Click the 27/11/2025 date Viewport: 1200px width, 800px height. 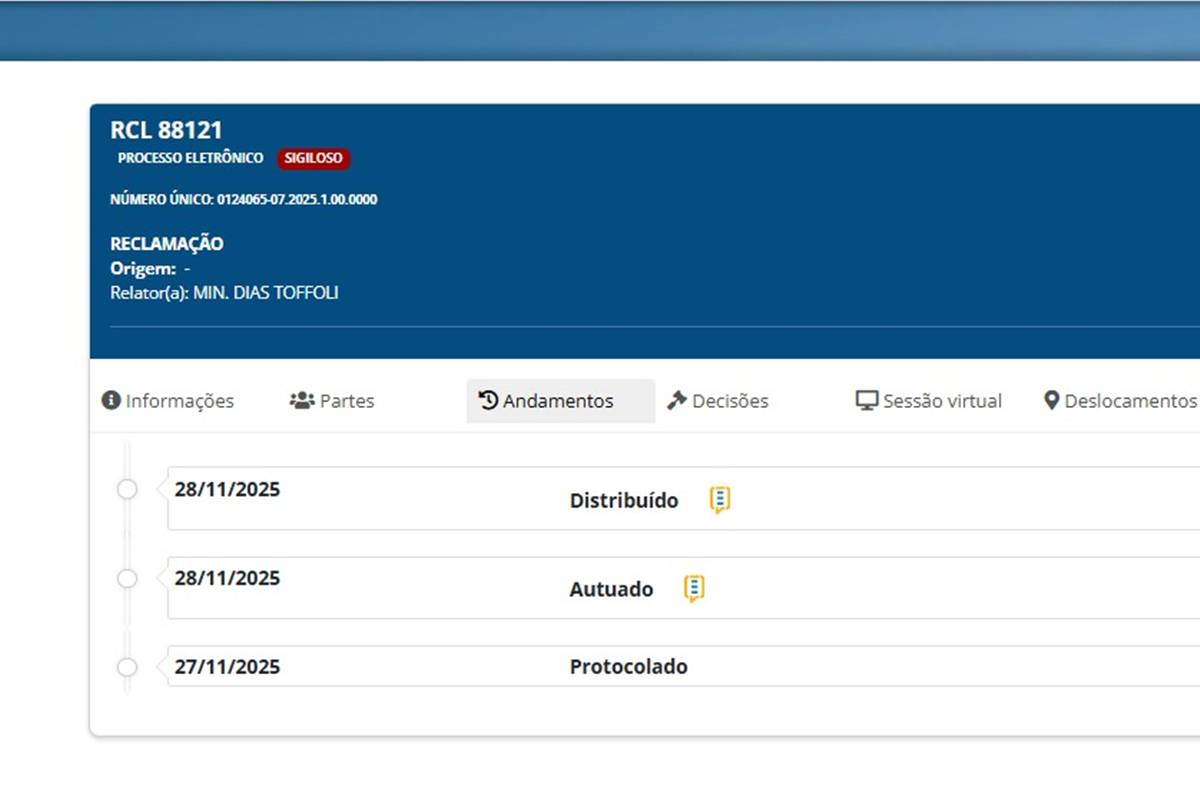(227, 667)
